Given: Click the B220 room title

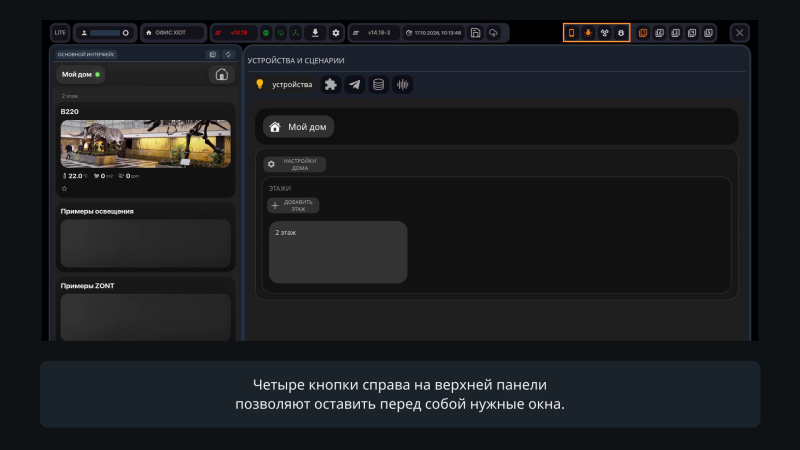Looking at the screenshot, I should pyautogui.click(x=69, y=111).
